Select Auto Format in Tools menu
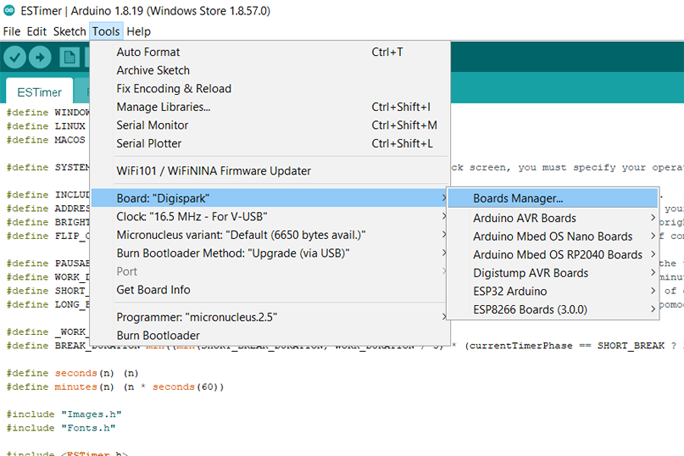Viewport: 684px width, 456px height. point(148,52)
